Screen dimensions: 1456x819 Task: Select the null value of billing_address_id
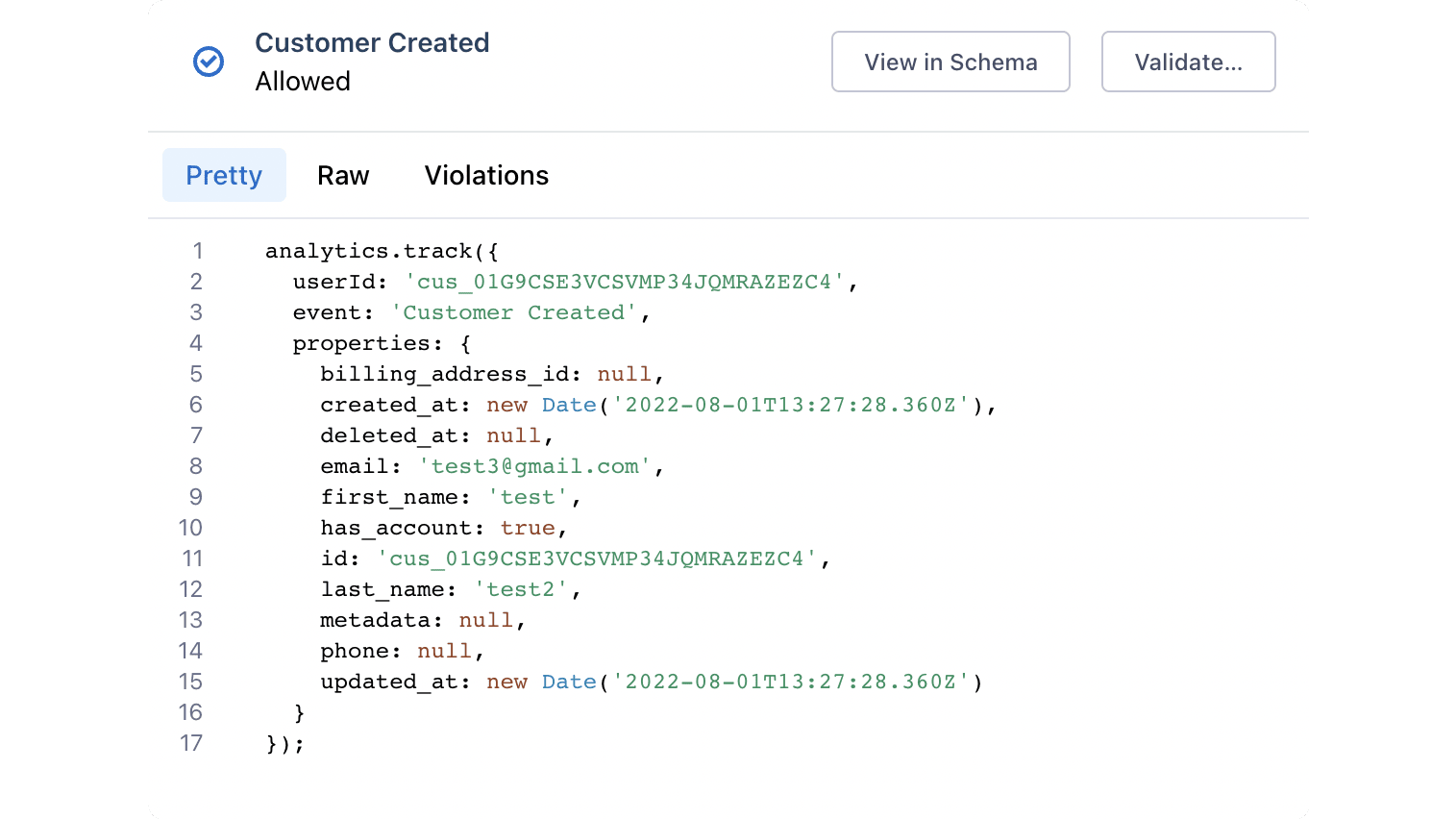point(624,374)
